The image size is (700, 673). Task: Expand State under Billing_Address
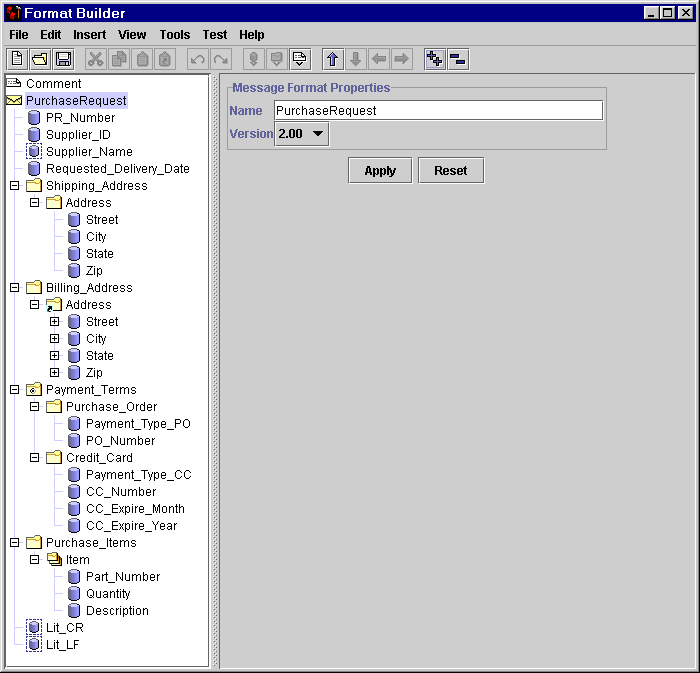click(x=54, y=355)
